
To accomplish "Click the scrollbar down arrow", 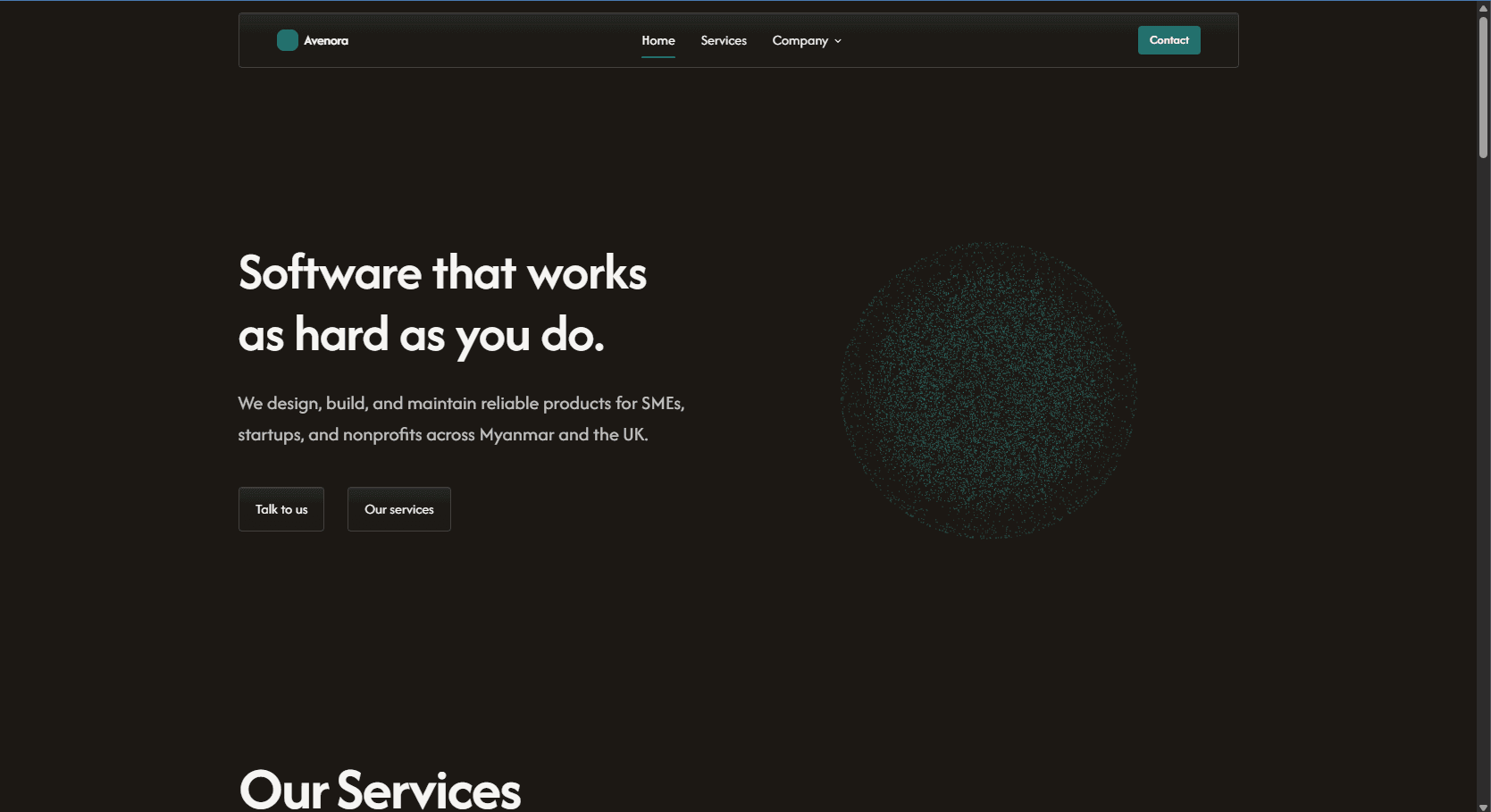I will tap(1483, 807).
